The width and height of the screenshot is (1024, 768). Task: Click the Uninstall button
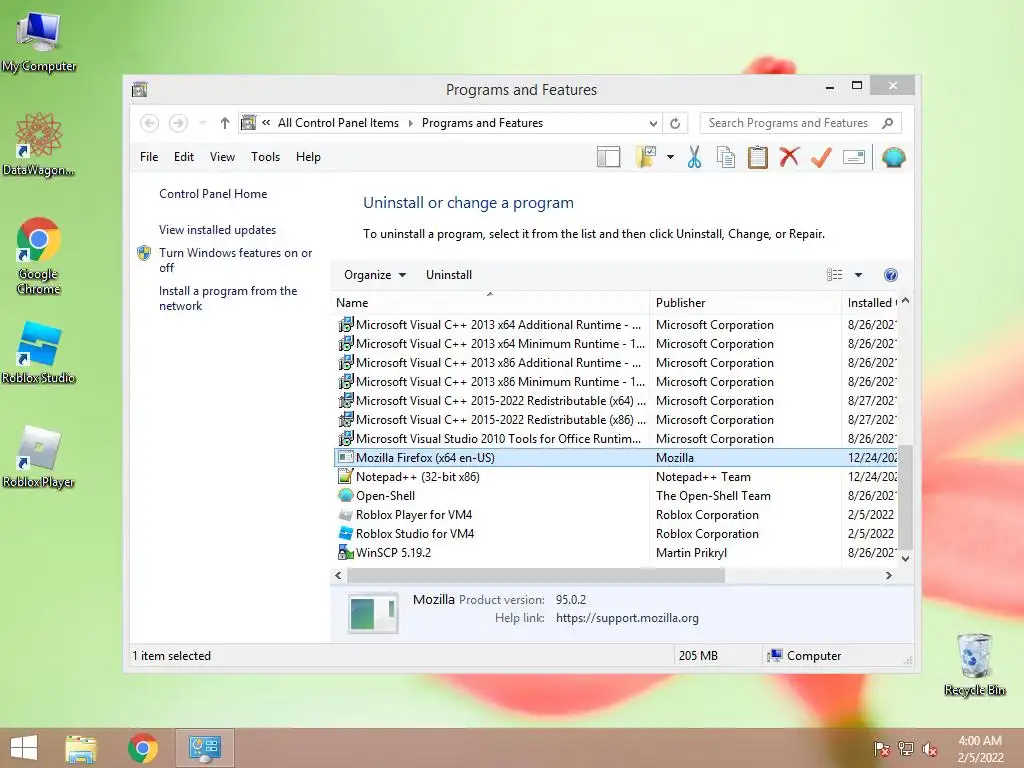(x=449, y=275)
